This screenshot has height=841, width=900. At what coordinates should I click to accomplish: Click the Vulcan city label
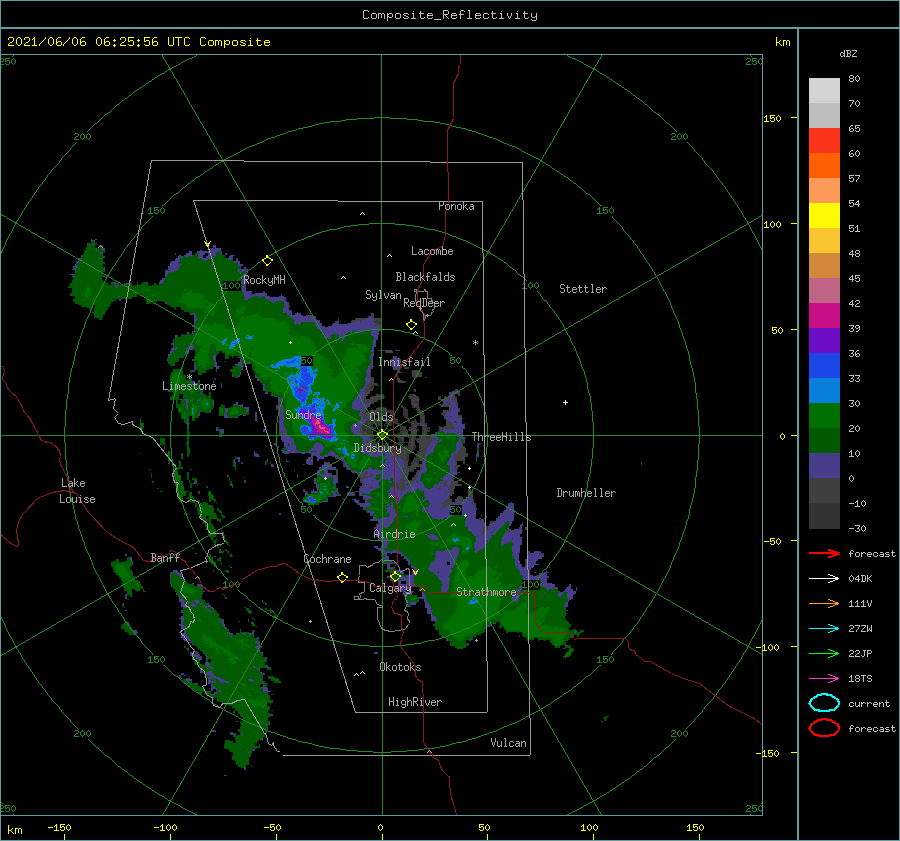(509, 743)
